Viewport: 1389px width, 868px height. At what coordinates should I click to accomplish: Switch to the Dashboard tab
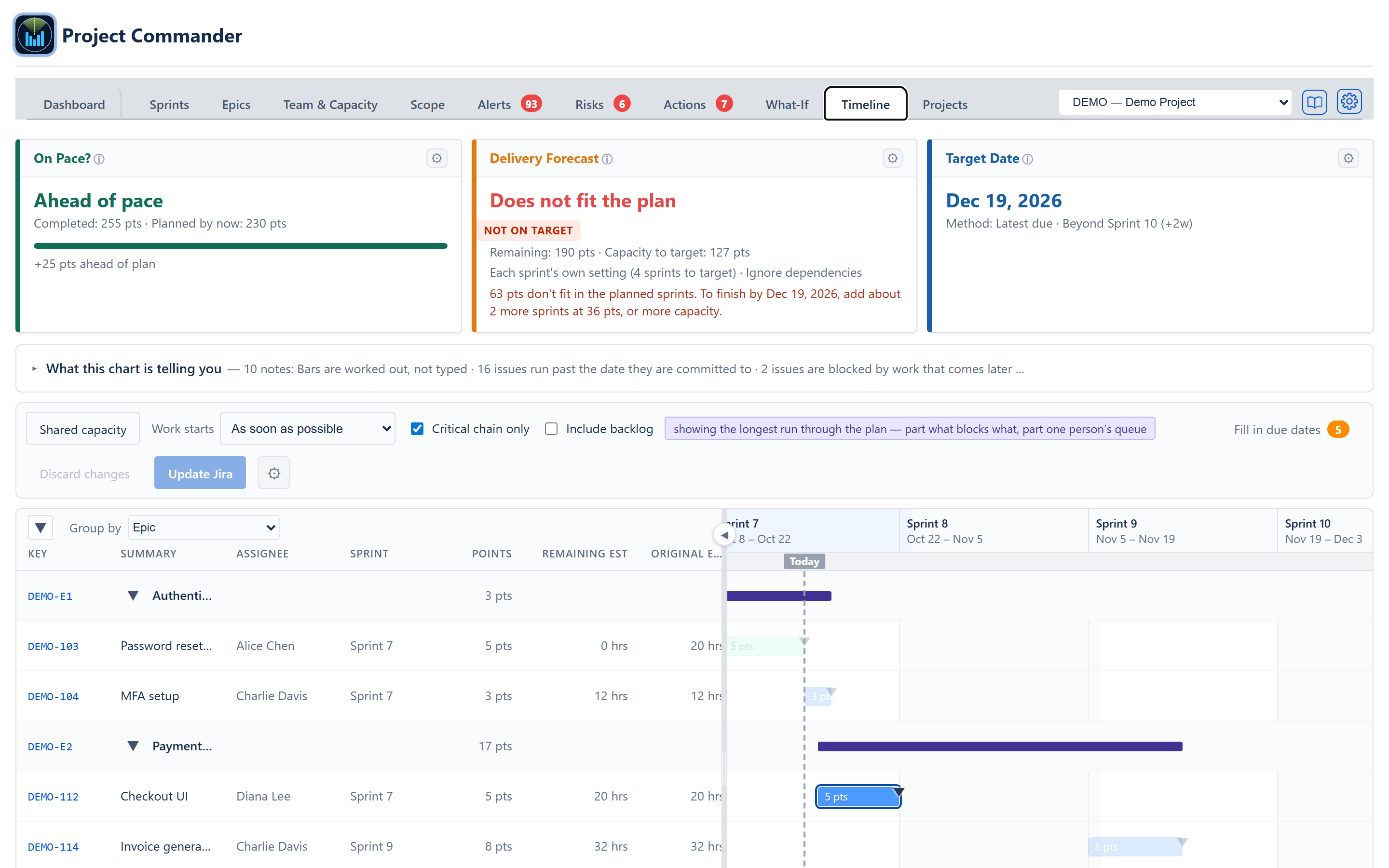[74, 105]
